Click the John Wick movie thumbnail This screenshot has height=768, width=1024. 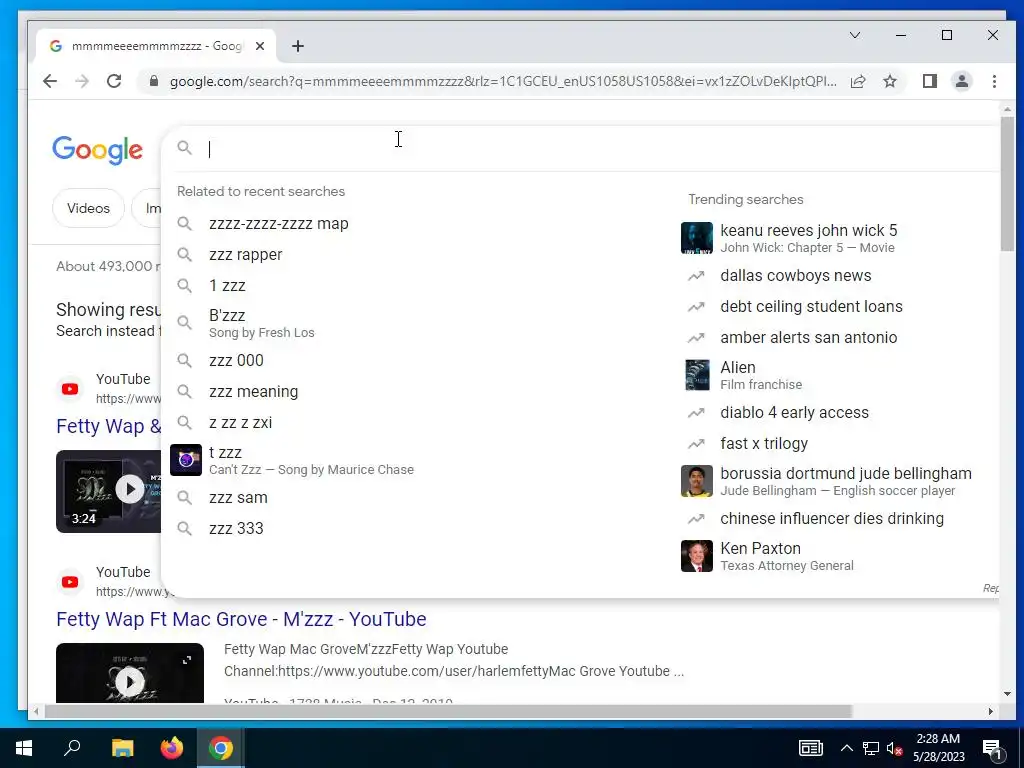(696, 238)
